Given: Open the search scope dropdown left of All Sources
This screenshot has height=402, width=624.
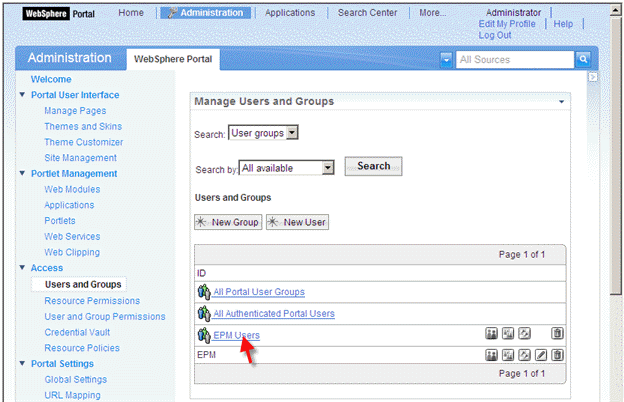Looking at the screenshot, I should [x=446, y=60].
